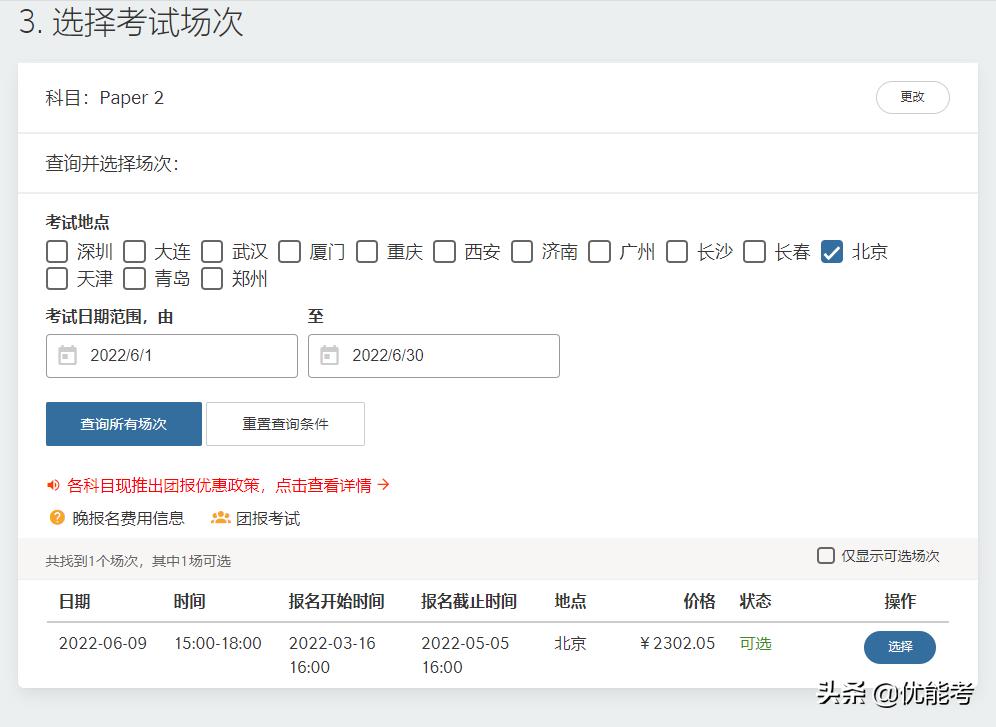Click the orange question mark for 晚报名费用信息
Screen dimensions: 996x727
55,518
